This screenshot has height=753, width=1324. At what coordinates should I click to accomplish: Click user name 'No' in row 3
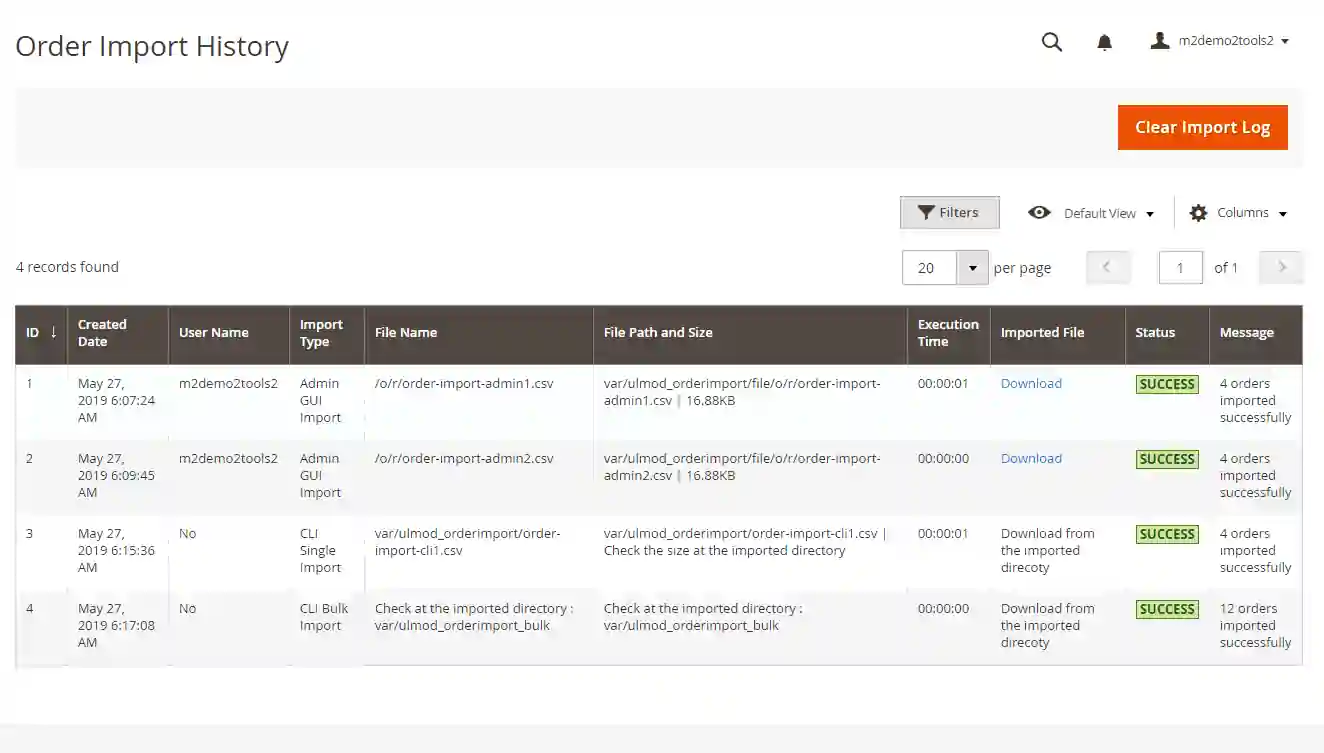[187, 533]
